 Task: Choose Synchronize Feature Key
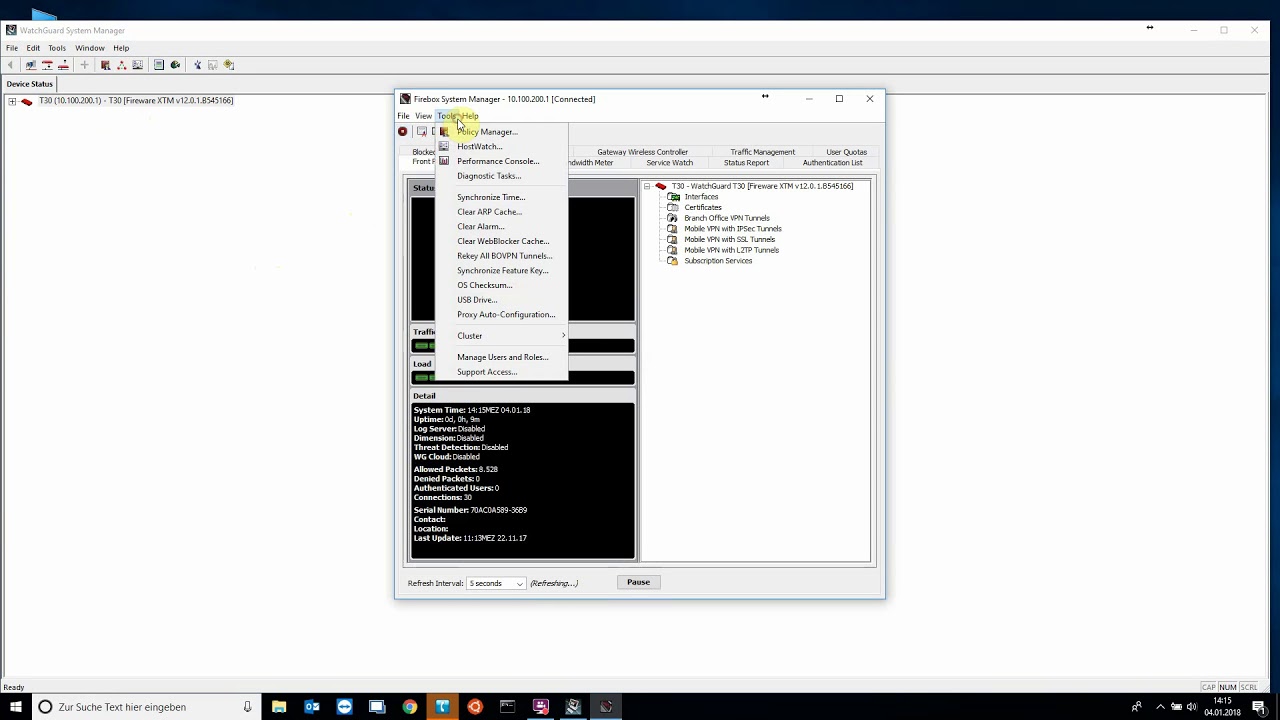503,270
